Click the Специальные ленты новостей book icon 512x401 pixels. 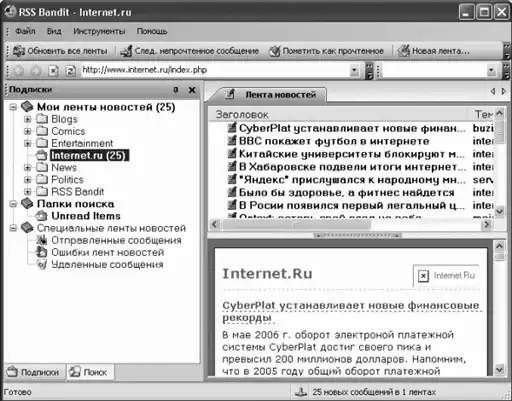tap(27, 228)
